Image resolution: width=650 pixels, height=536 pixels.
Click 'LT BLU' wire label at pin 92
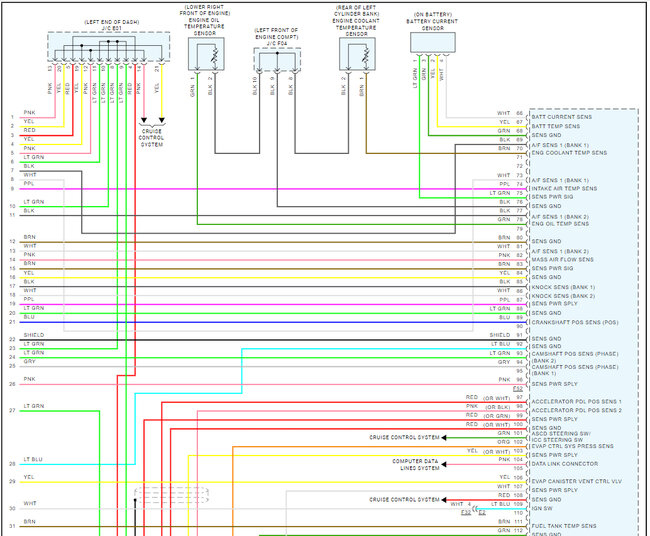pos(501,344)
